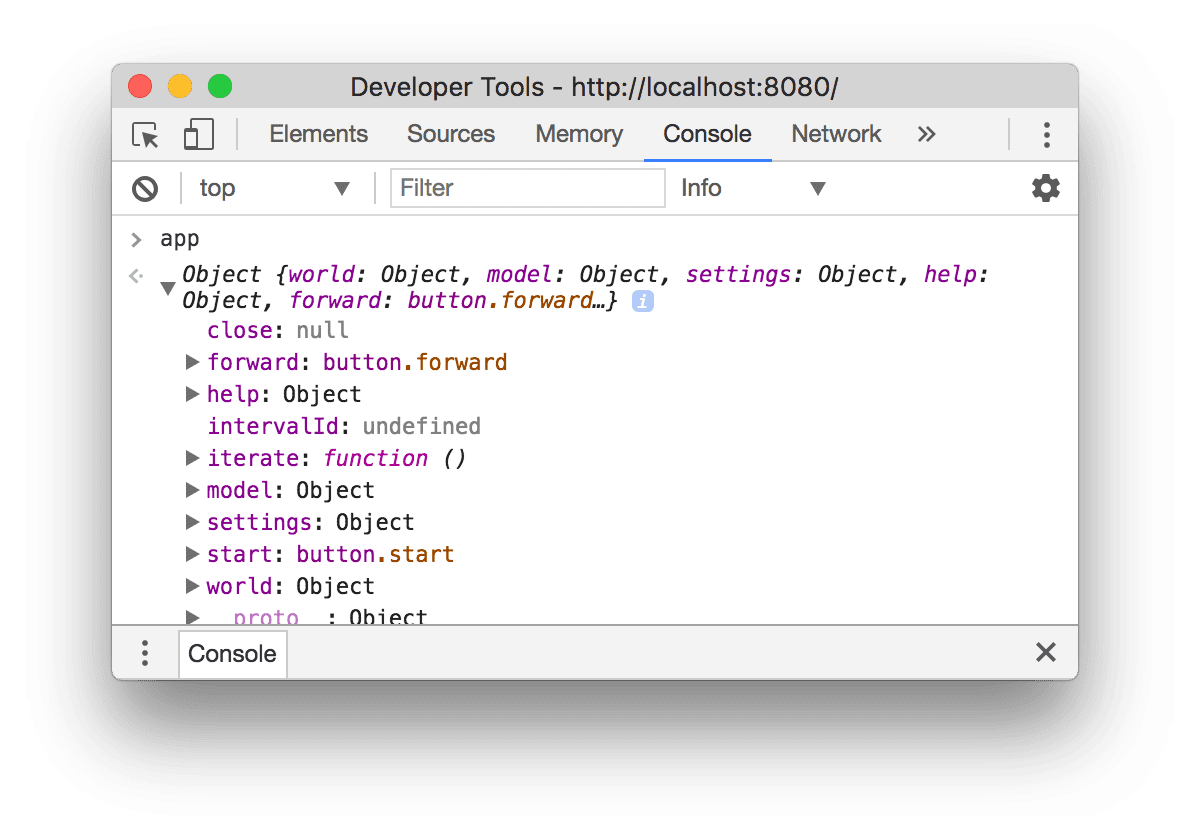
Task: Open the drawer's more options menu
Action: [x=145, y=653]
